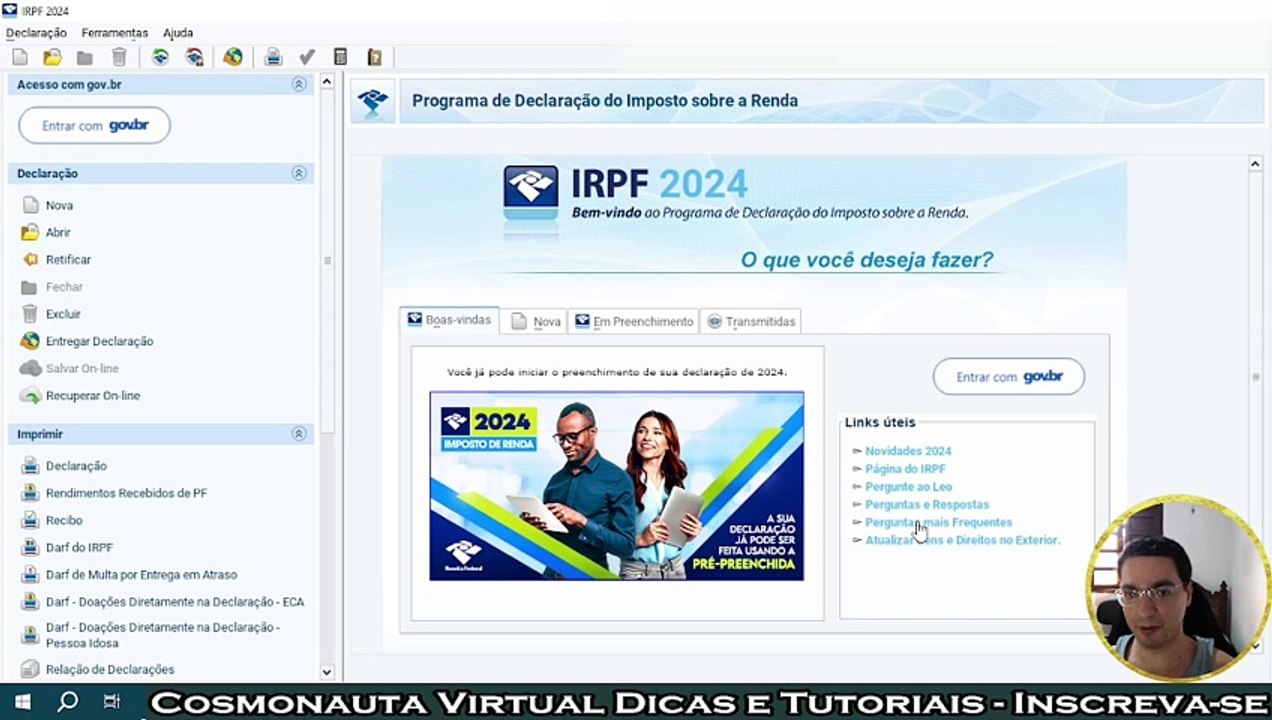Click the New declaration toolbar icon
This screenshot has height=720, width=1272.
coord(20,58)
